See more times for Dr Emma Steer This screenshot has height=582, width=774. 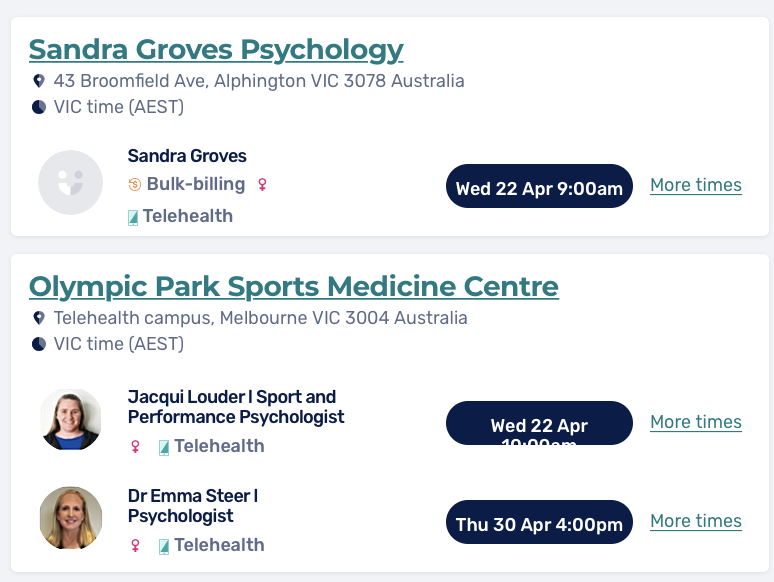click(695, 521)
